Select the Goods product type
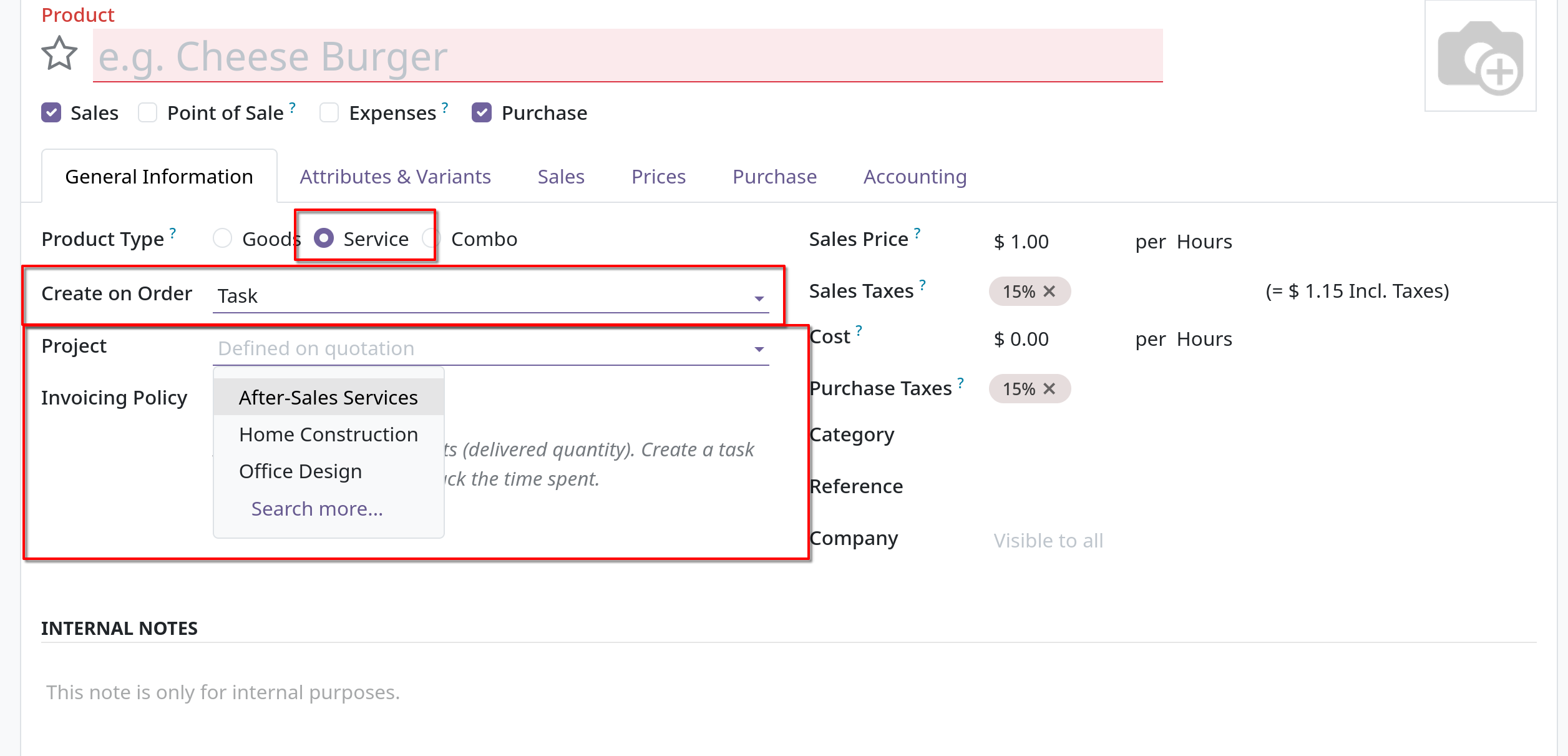1568x756 pixels. coord(222,238)
